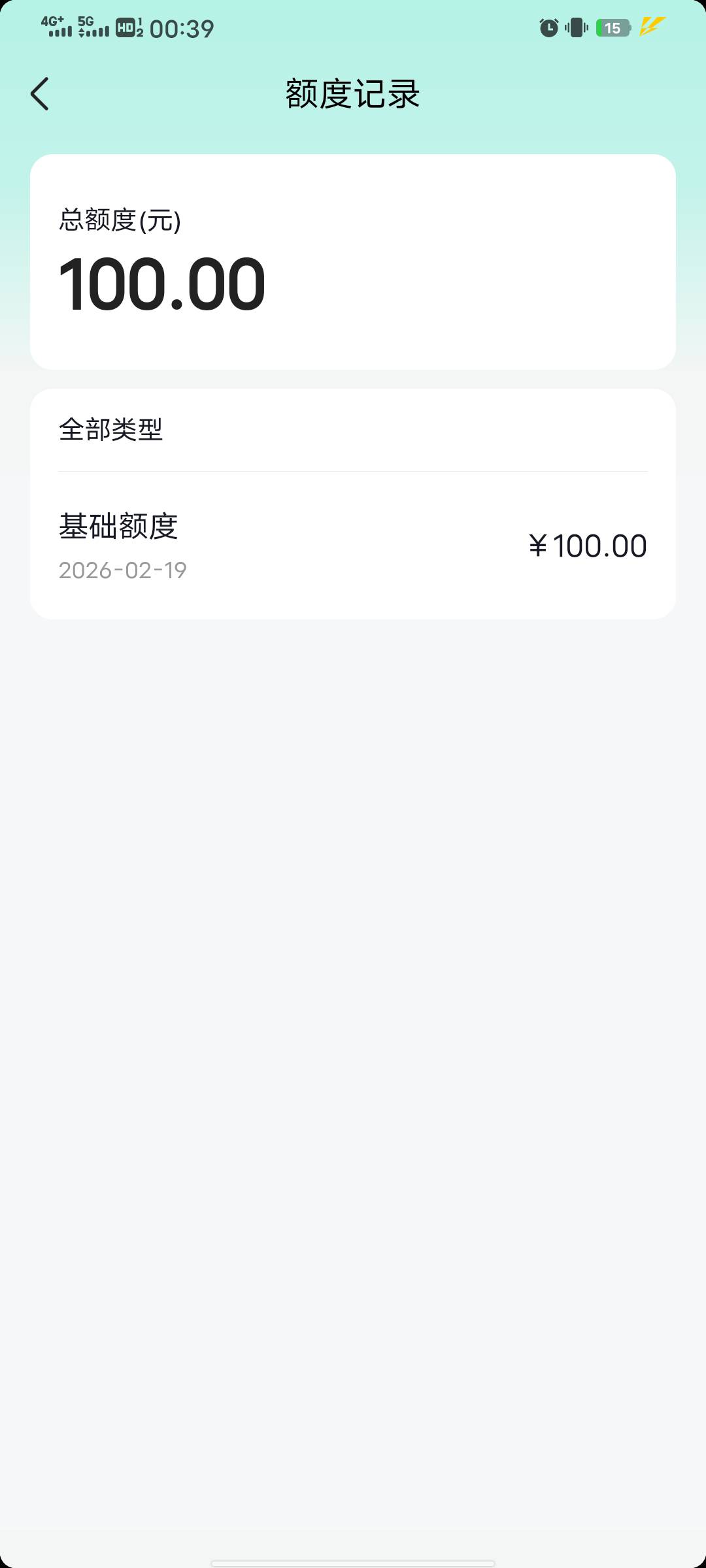Tap the 2026-02-19 record date
The width and height of the screenshot is (706, 1568).
tap(123, 570)
